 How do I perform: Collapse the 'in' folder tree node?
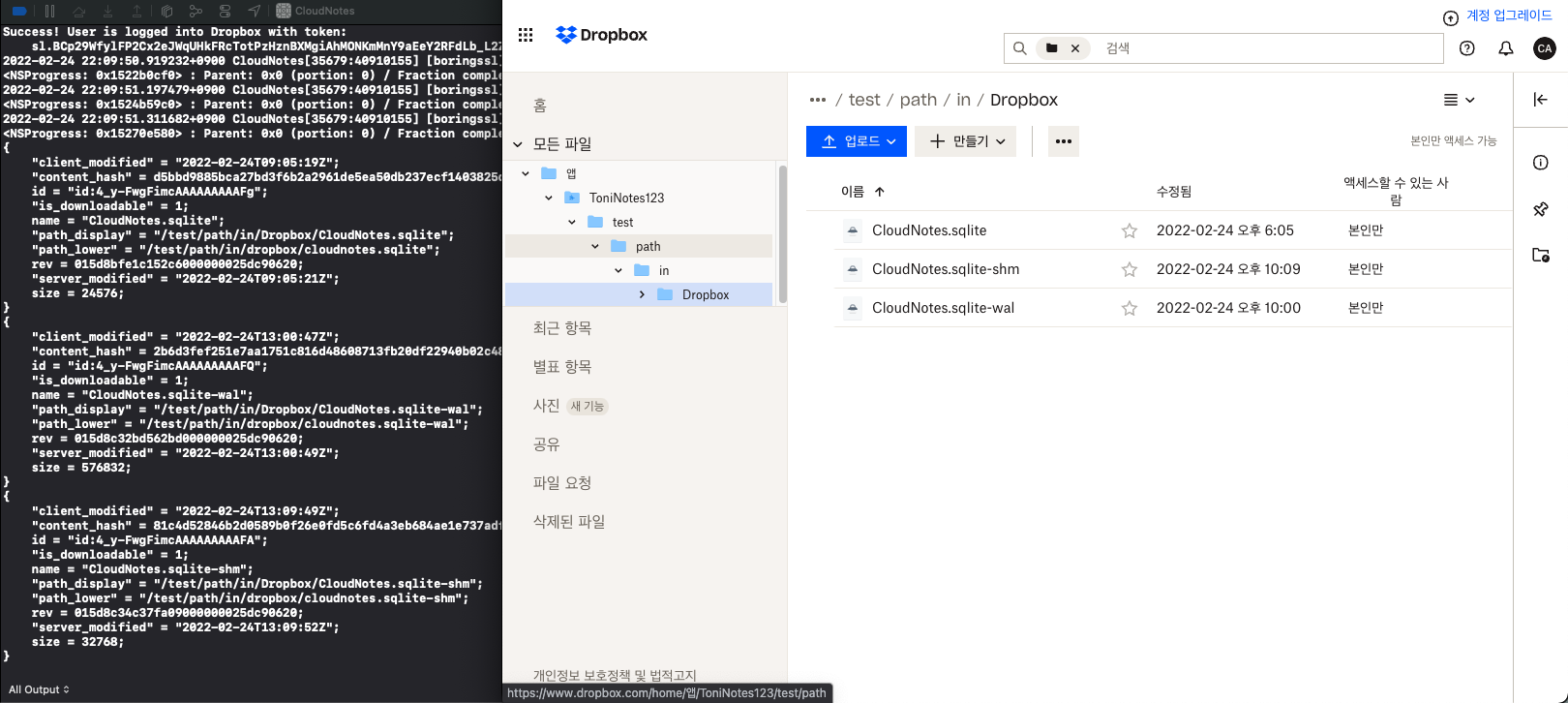[x=618, y=270]
